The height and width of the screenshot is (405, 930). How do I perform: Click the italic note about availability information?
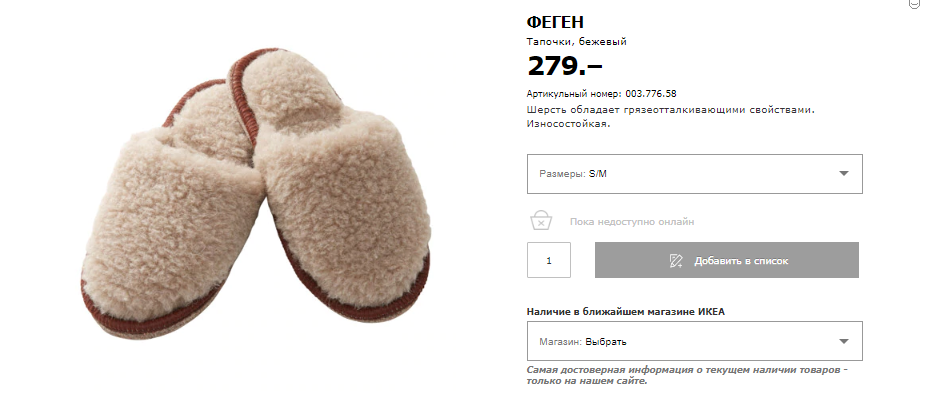687,375
